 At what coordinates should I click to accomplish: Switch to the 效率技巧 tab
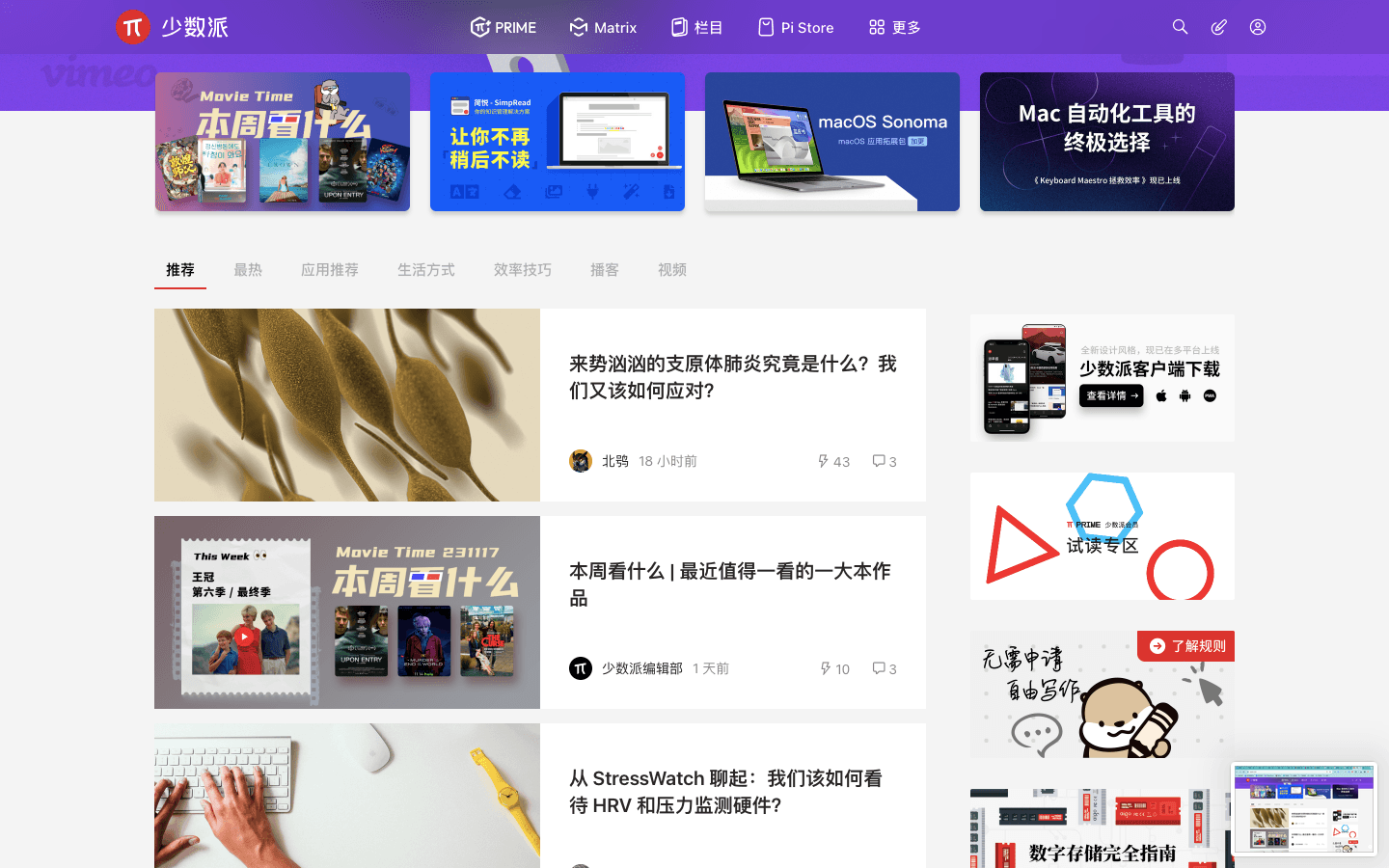click(x=523, y=270)
